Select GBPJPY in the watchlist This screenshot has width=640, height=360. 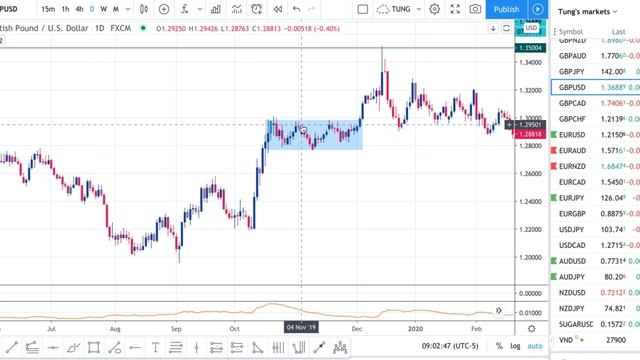tap(596, 71)
